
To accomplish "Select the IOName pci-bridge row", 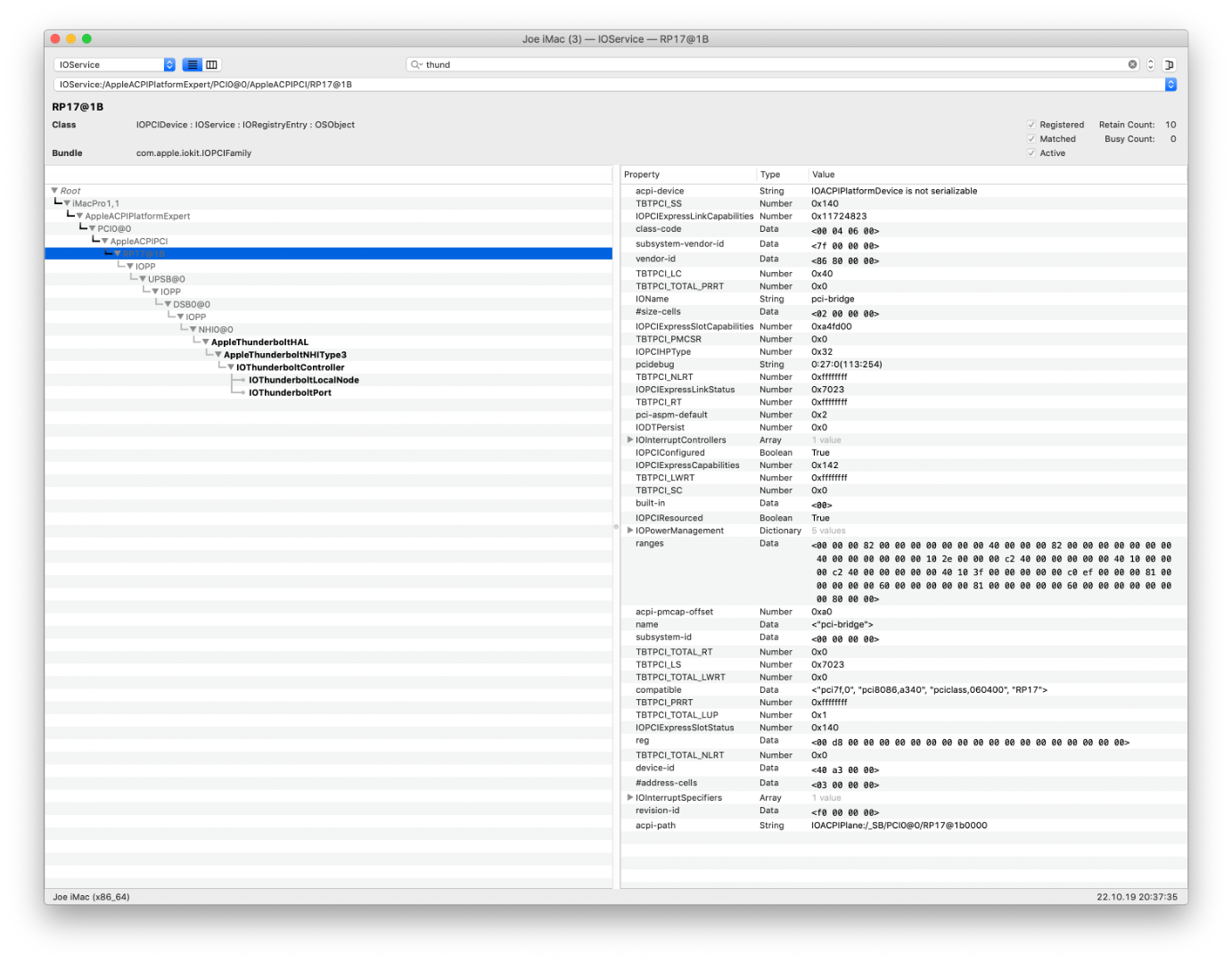I will click(x=903, y=299).
